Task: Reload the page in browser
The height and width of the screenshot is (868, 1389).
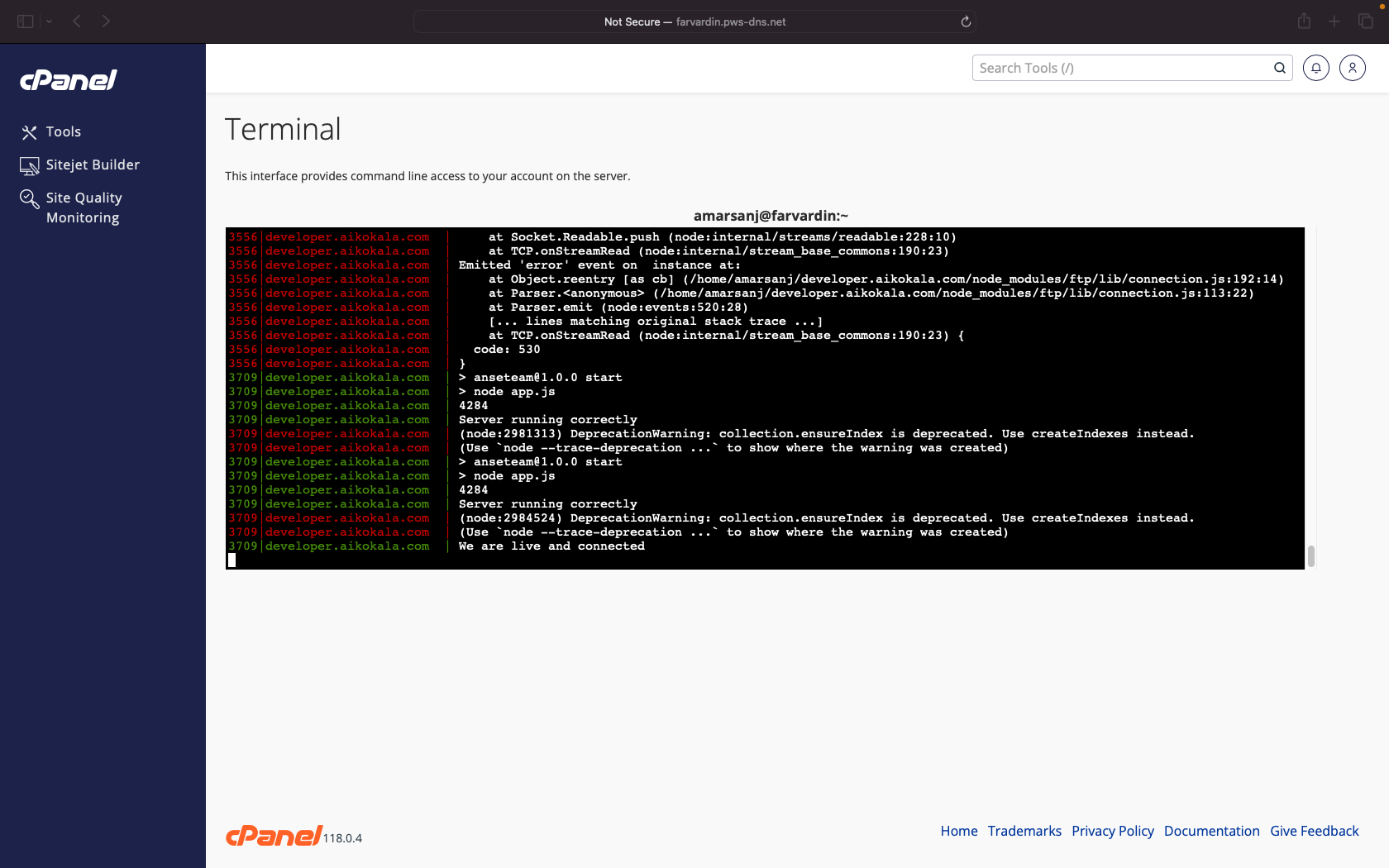Action: click(x=965, y=21)
